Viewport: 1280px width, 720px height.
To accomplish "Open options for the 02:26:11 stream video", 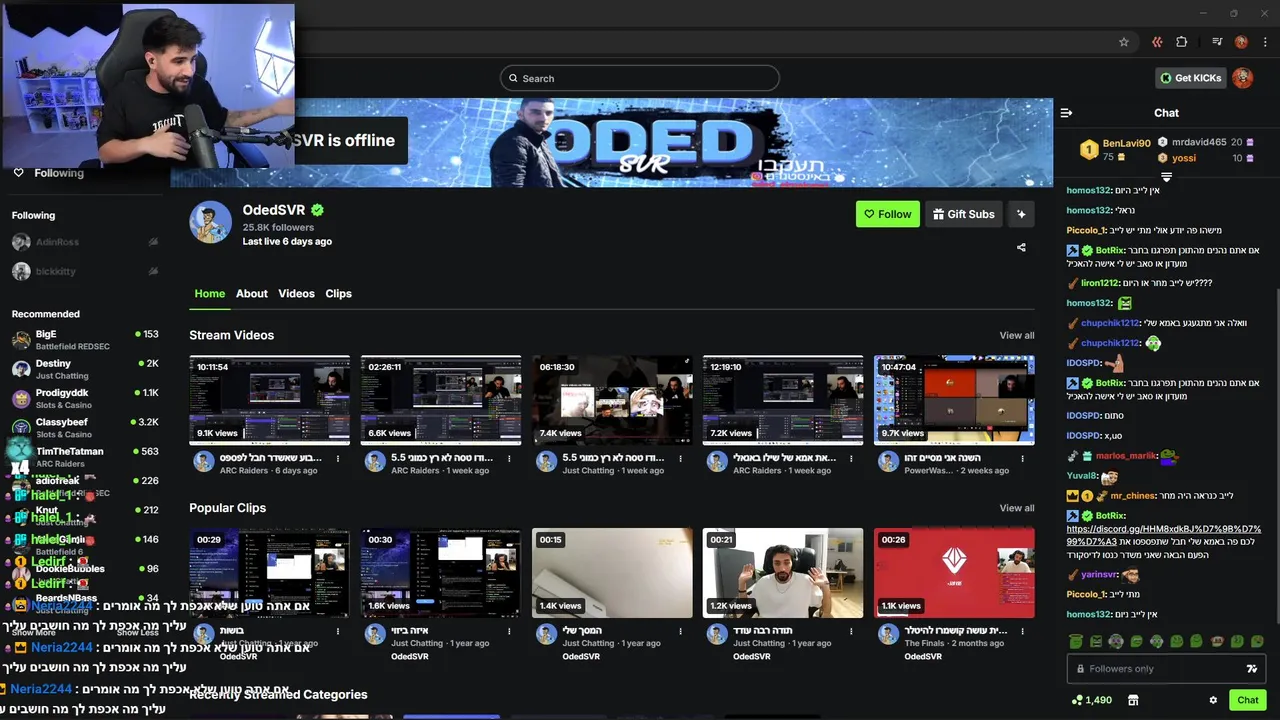I will pos(509,459).
